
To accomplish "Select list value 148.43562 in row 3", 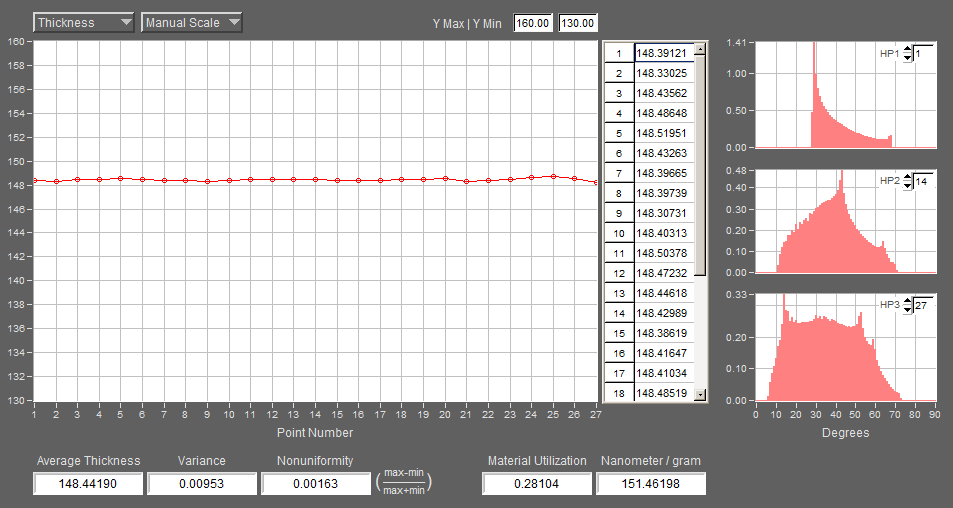I will click(x=664, y=93).
